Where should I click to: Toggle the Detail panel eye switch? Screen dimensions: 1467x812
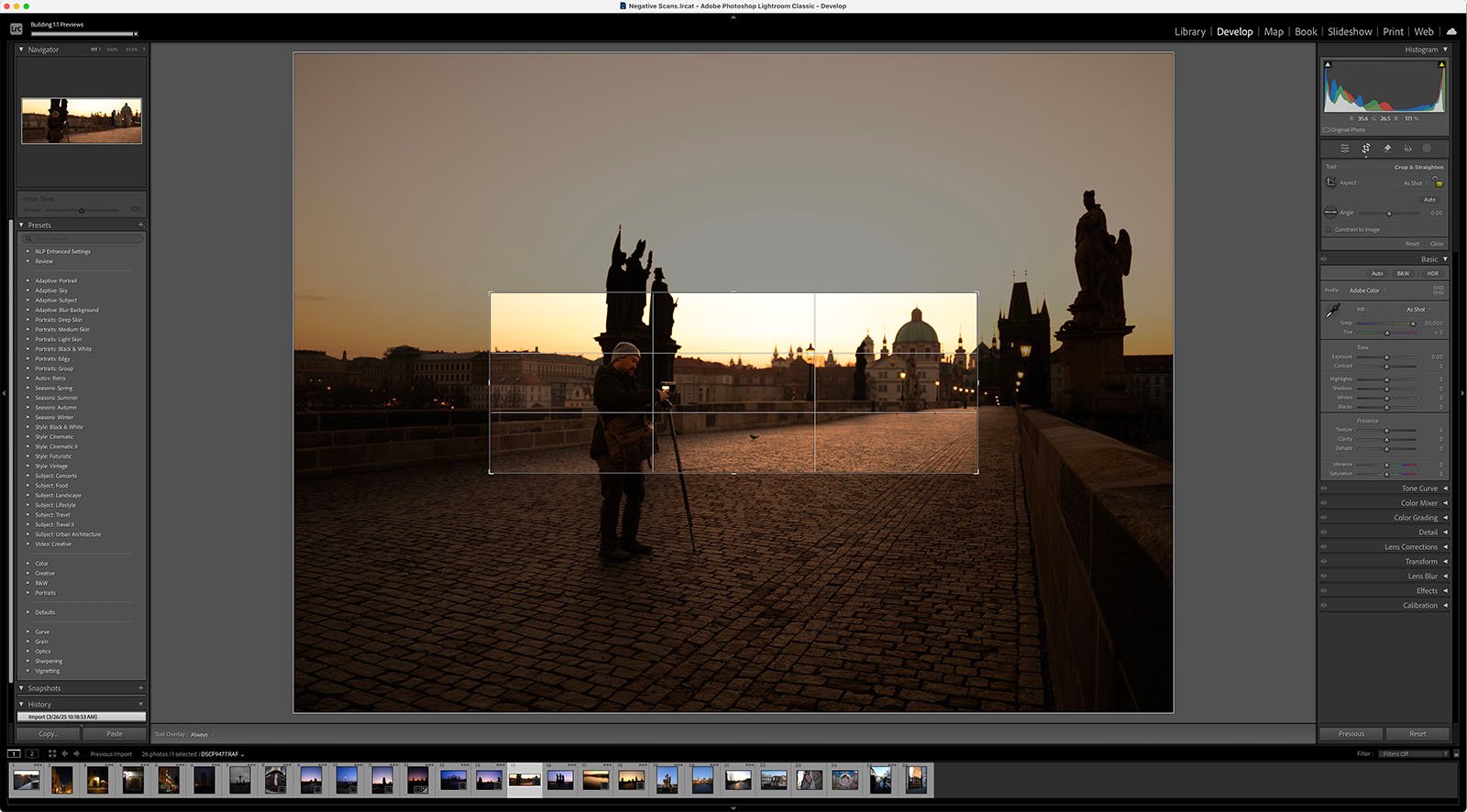coord(1323,532)
